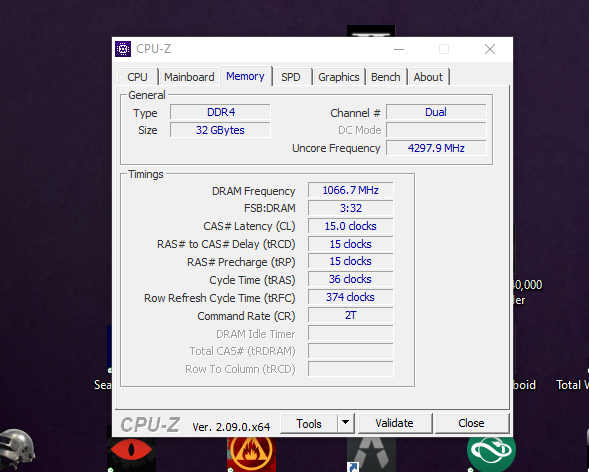The width and height of the screenshot is (589, 472).
Task: Open the green swirl desktop icon
Action: click(x=491, y=454)
